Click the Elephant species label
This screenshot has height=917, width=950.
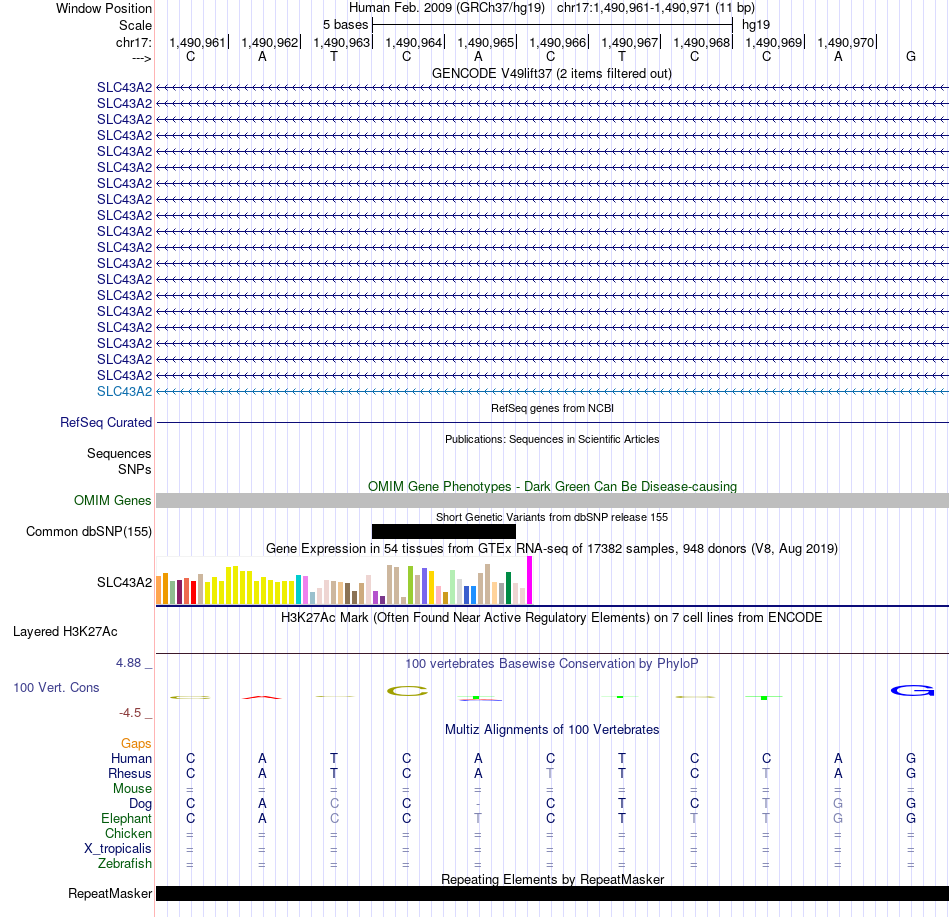click(127, 818)
